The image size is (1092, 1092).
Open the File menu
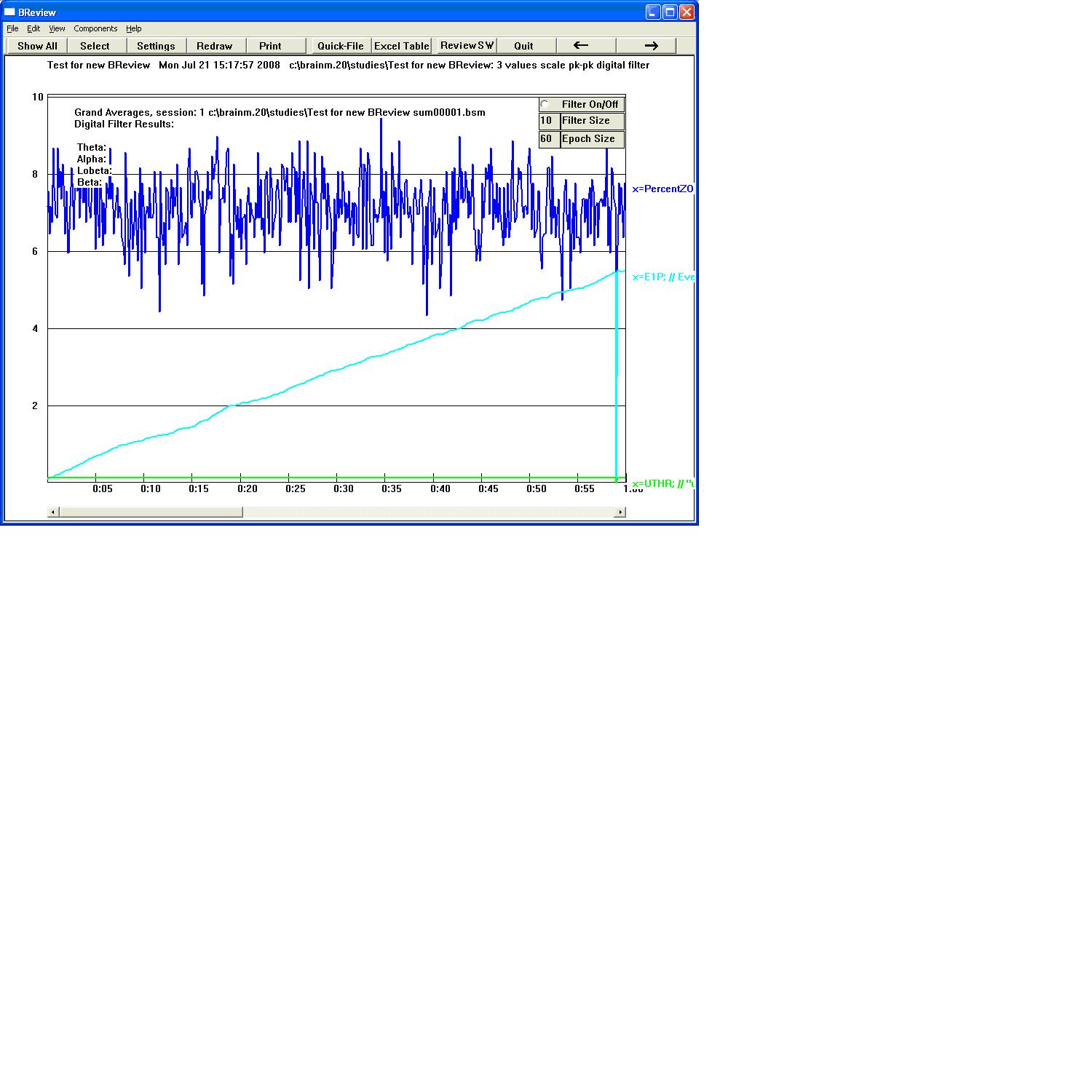(x=12, y=28)
